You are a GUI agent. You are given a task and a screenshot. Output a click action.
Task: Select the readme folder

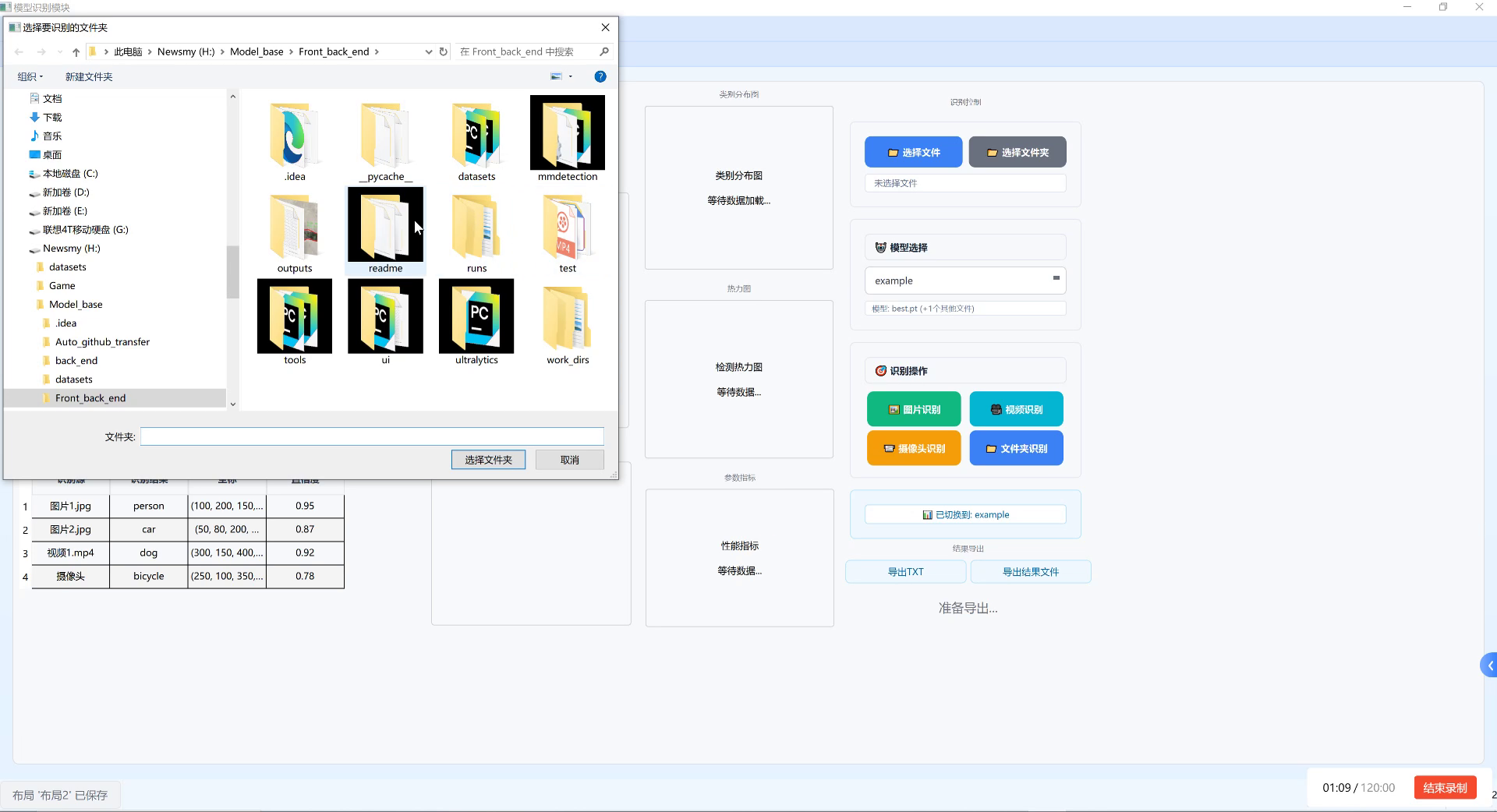tap(385, 231)
